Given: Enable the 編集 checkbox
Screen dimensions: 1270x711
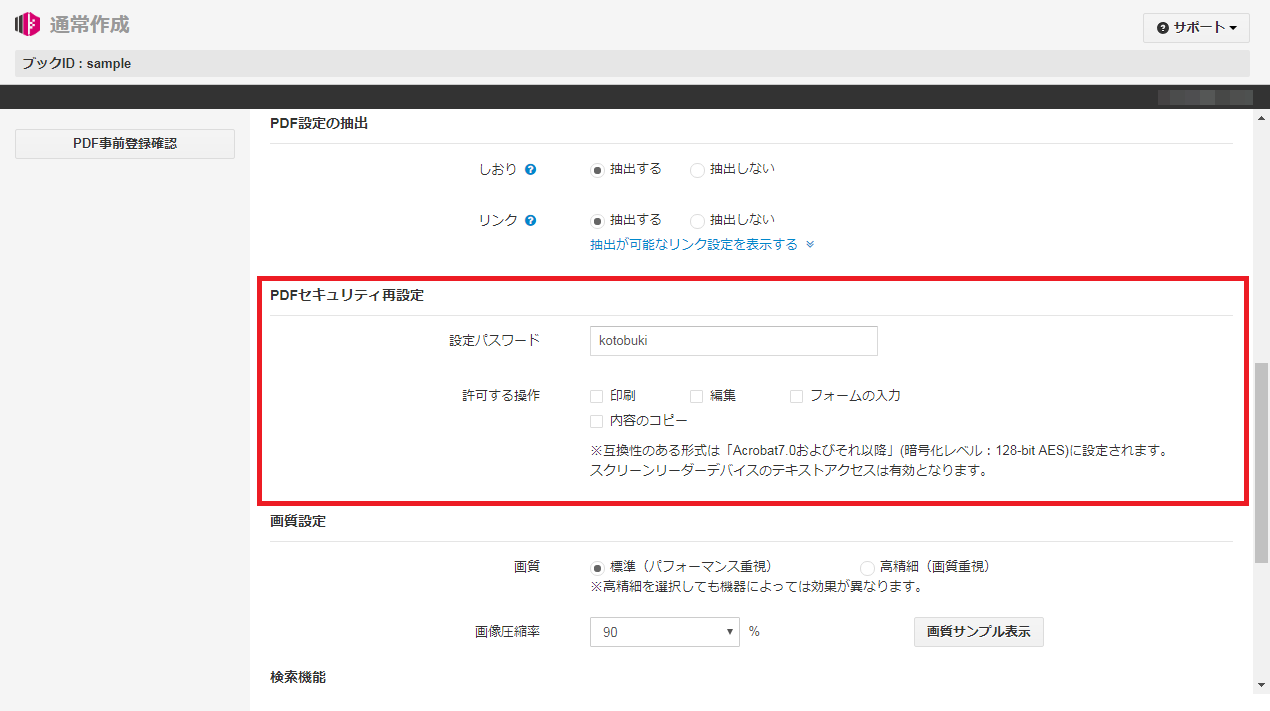Looking at the screenshot, I should pos(697,396).
